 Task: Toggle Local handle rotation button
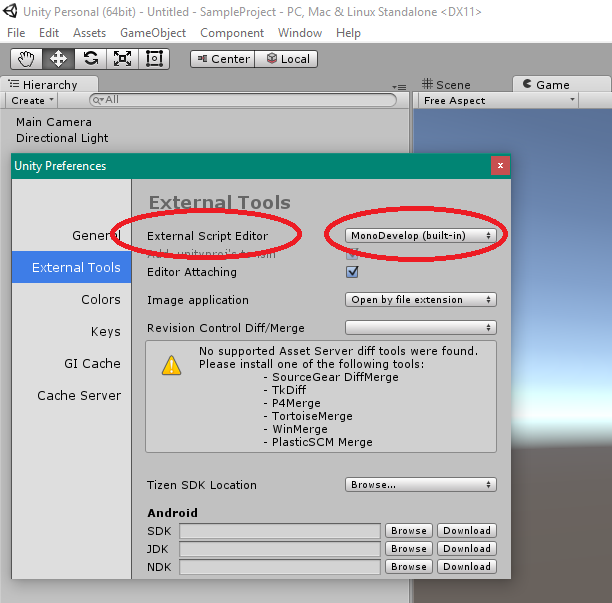[x=286, y=59]
